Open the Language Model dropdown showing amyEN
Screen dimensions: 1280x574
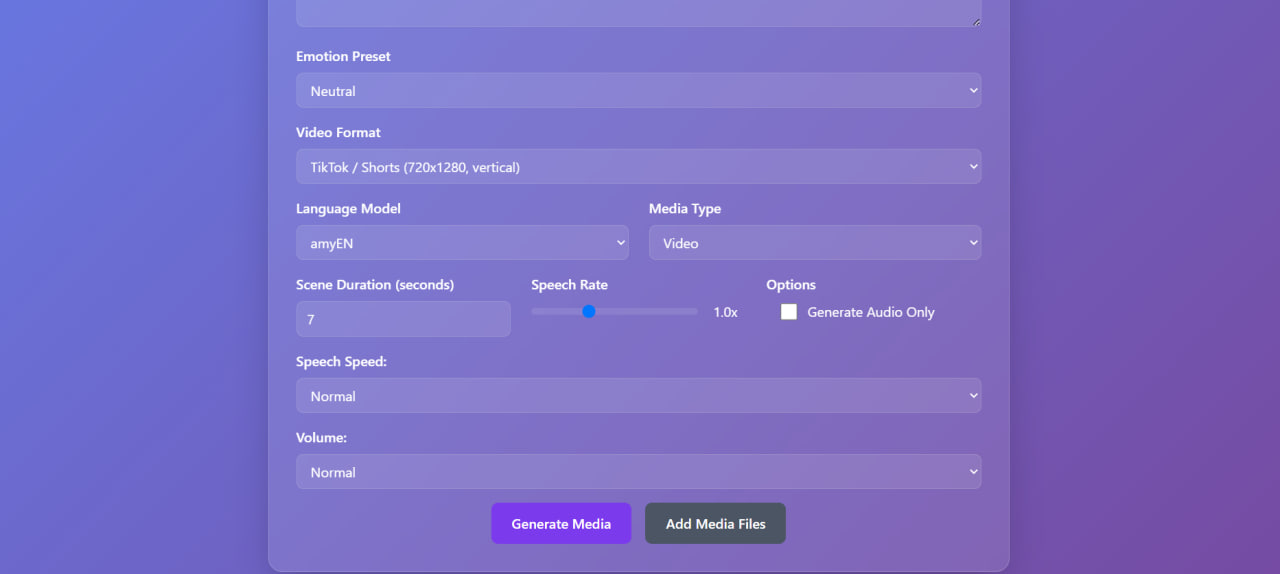point(462,242)
